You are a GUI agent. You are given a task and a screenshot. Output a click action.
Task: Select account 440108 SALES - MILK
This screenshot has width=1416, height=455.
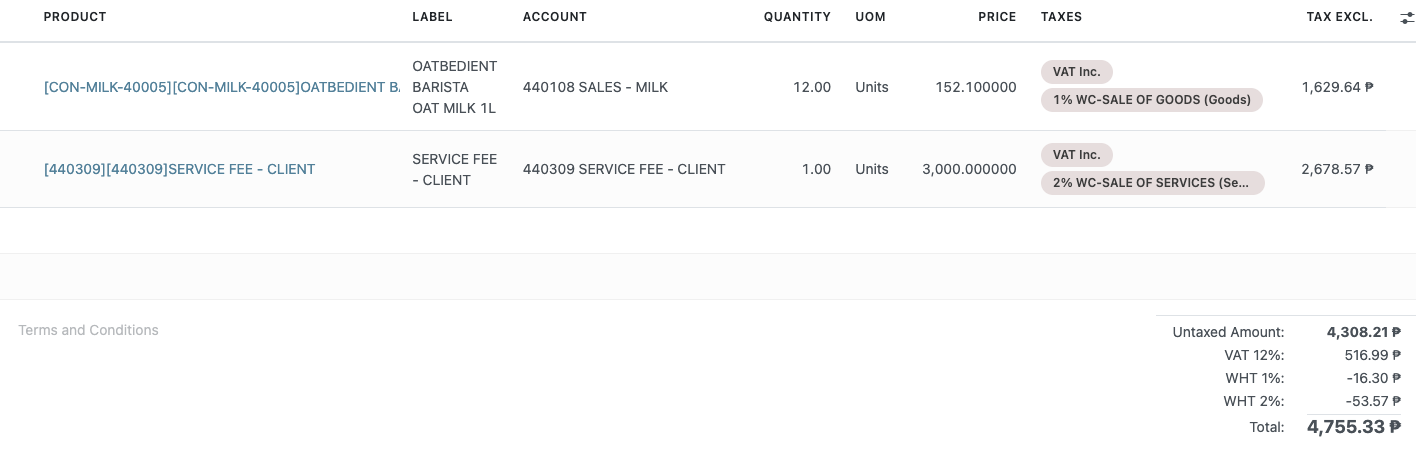(x=595, y=87)
